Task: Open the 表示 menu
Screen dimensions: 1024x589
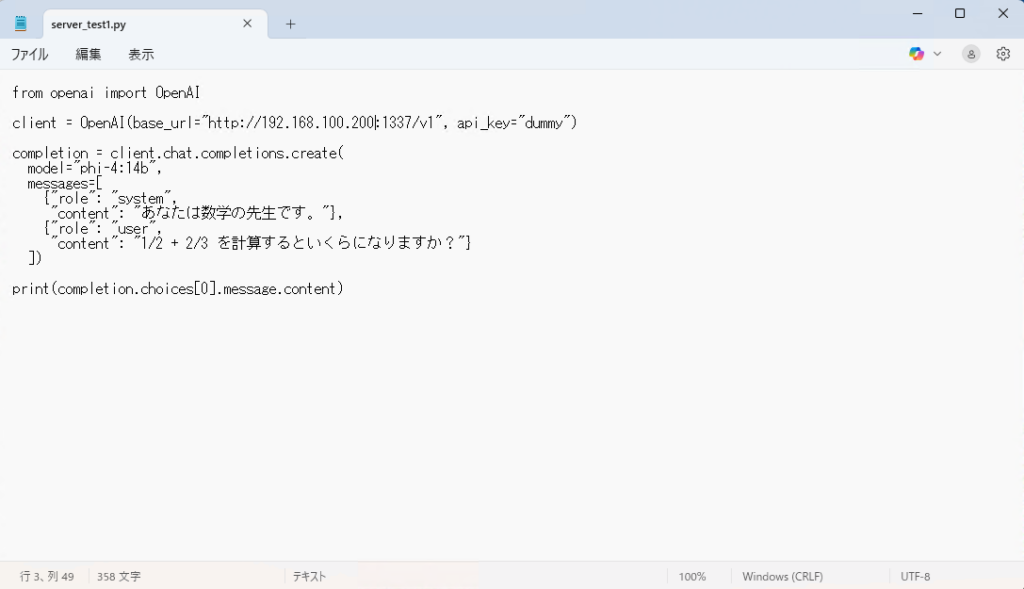Action: [141, 55]
